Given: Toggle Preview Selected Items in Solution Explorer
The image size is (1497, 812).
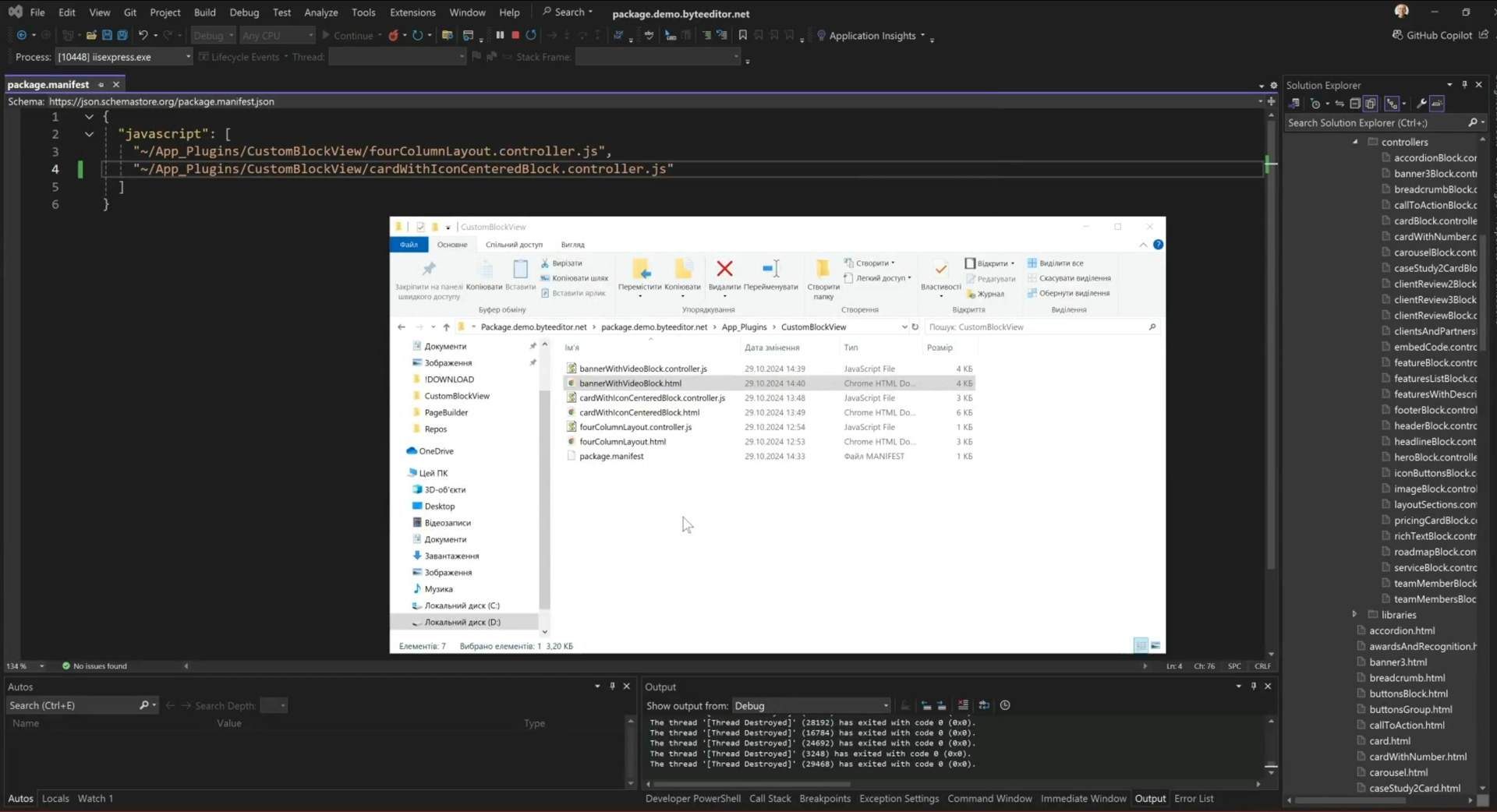Looking at the screenshot, I should [x=1438, y=104].
